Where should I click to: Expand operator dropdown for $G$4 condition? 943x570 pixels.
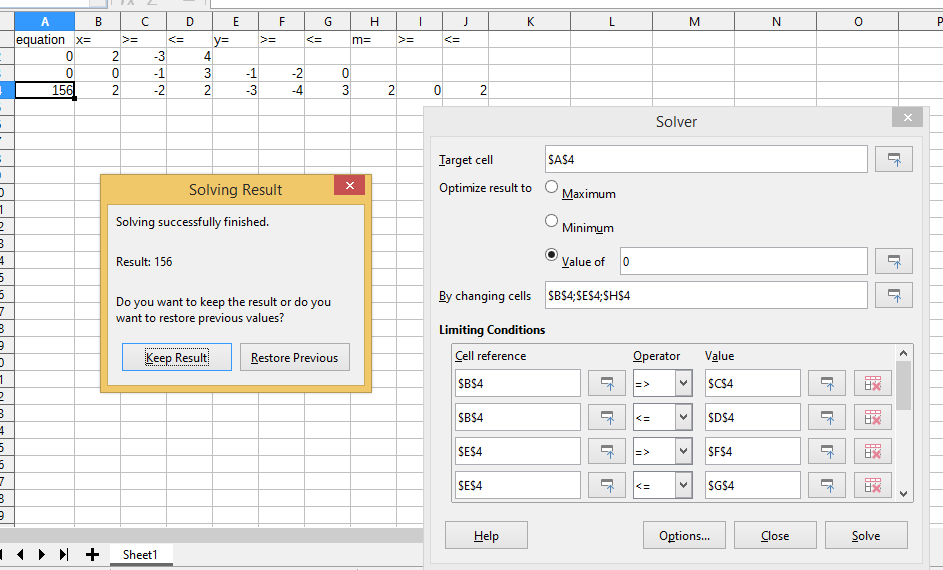pos(683,485)
